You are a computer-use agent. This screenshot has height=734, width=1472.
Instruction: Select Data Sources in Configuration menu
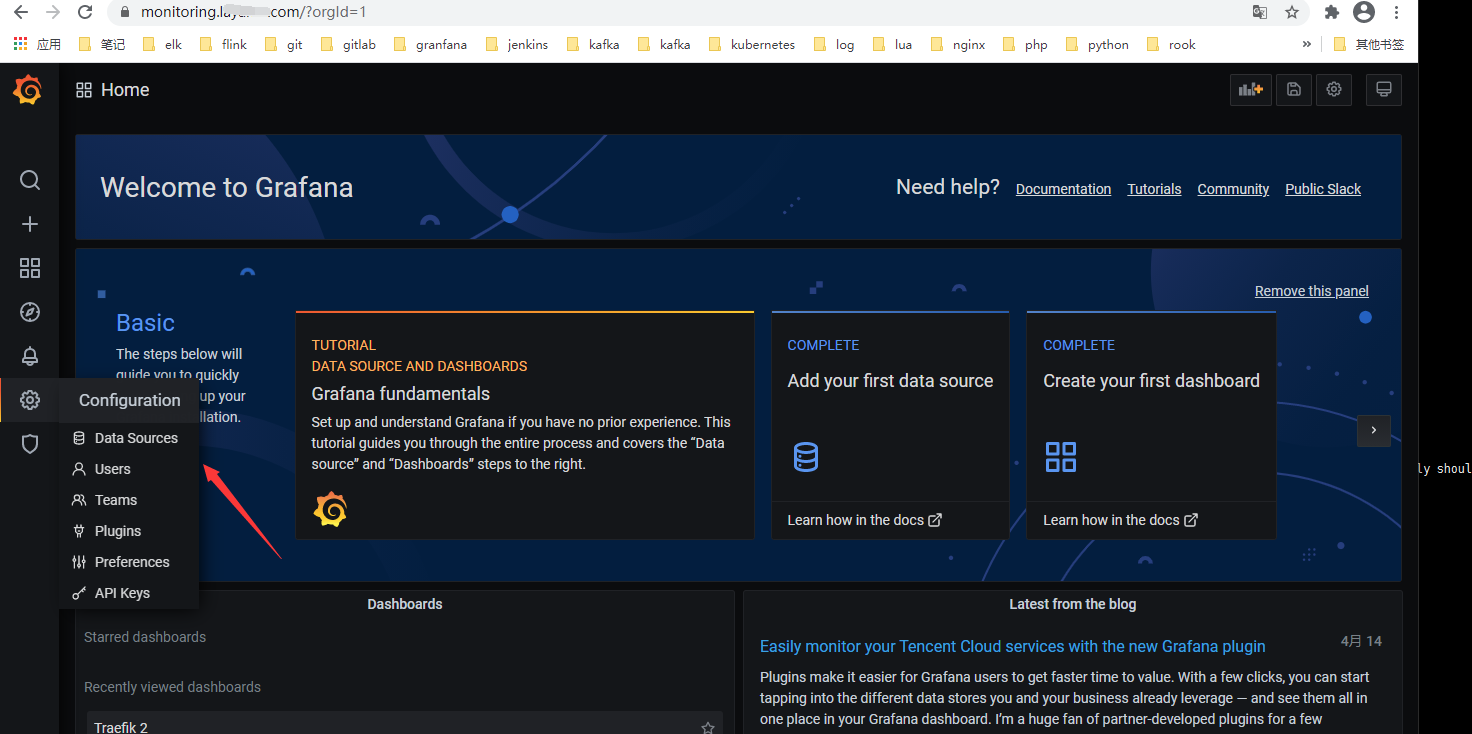coord(129,438)
